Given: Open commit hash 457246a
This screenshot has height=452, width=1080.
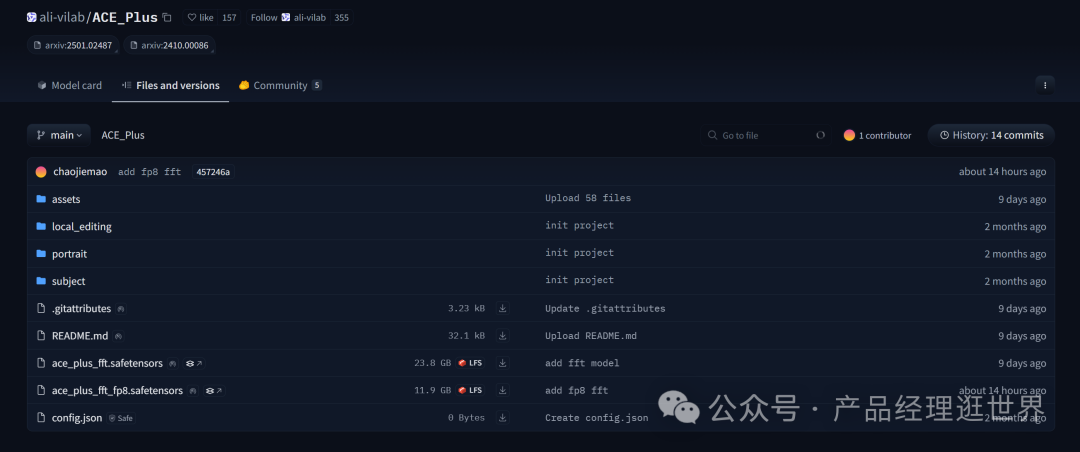Looking at the screenshot, I should (212, 172).
